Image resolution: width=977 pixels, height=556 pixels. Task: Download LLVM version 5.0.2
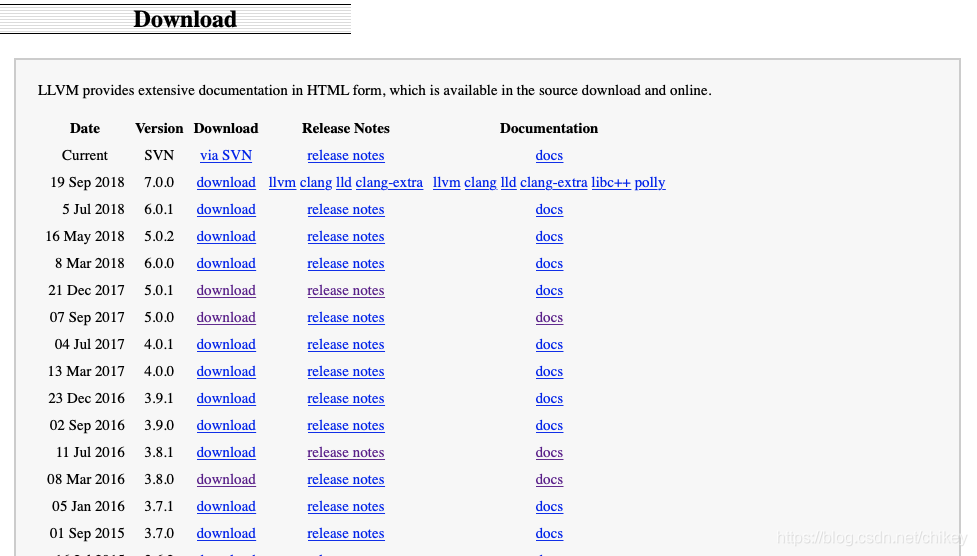(226, 236)
